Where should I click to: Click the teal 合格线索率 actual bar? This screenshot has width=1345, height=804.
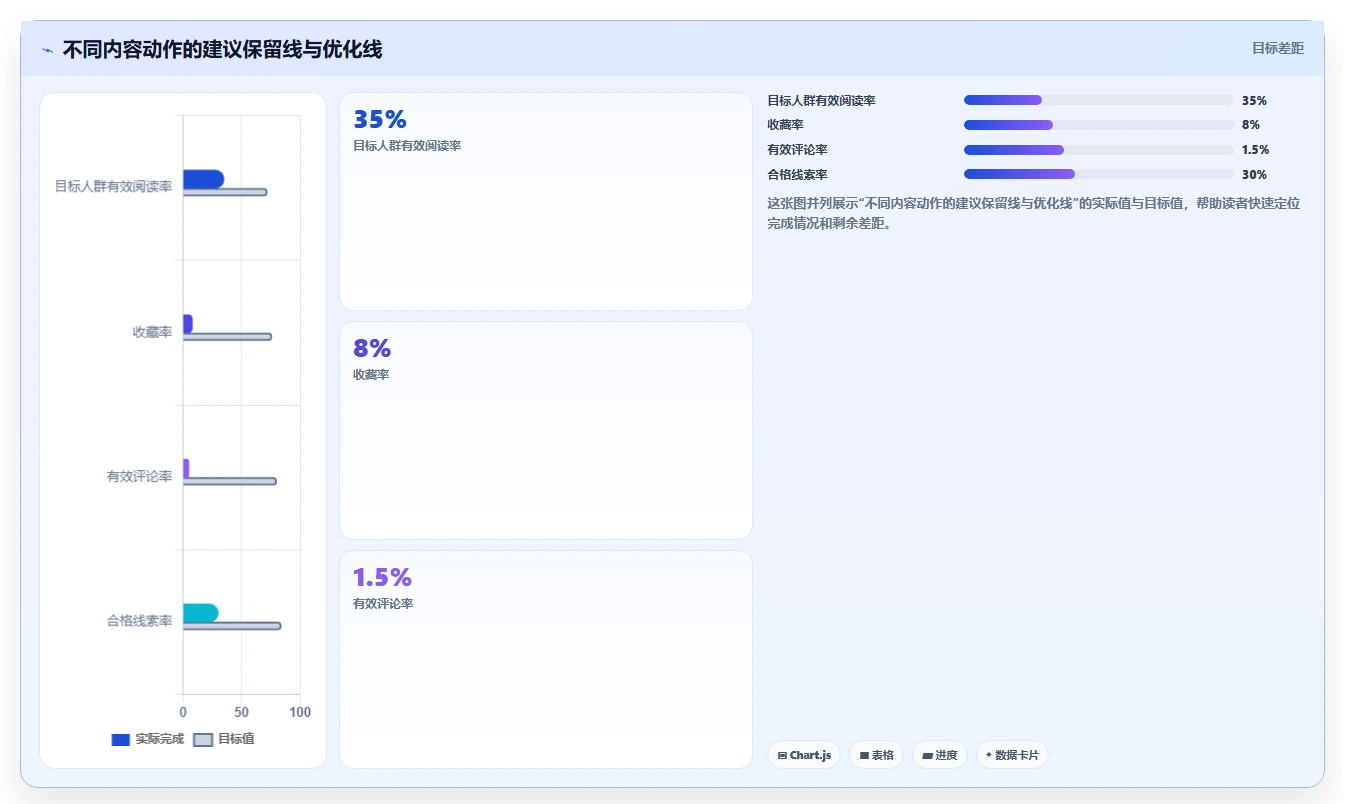[x=200, y=613]
